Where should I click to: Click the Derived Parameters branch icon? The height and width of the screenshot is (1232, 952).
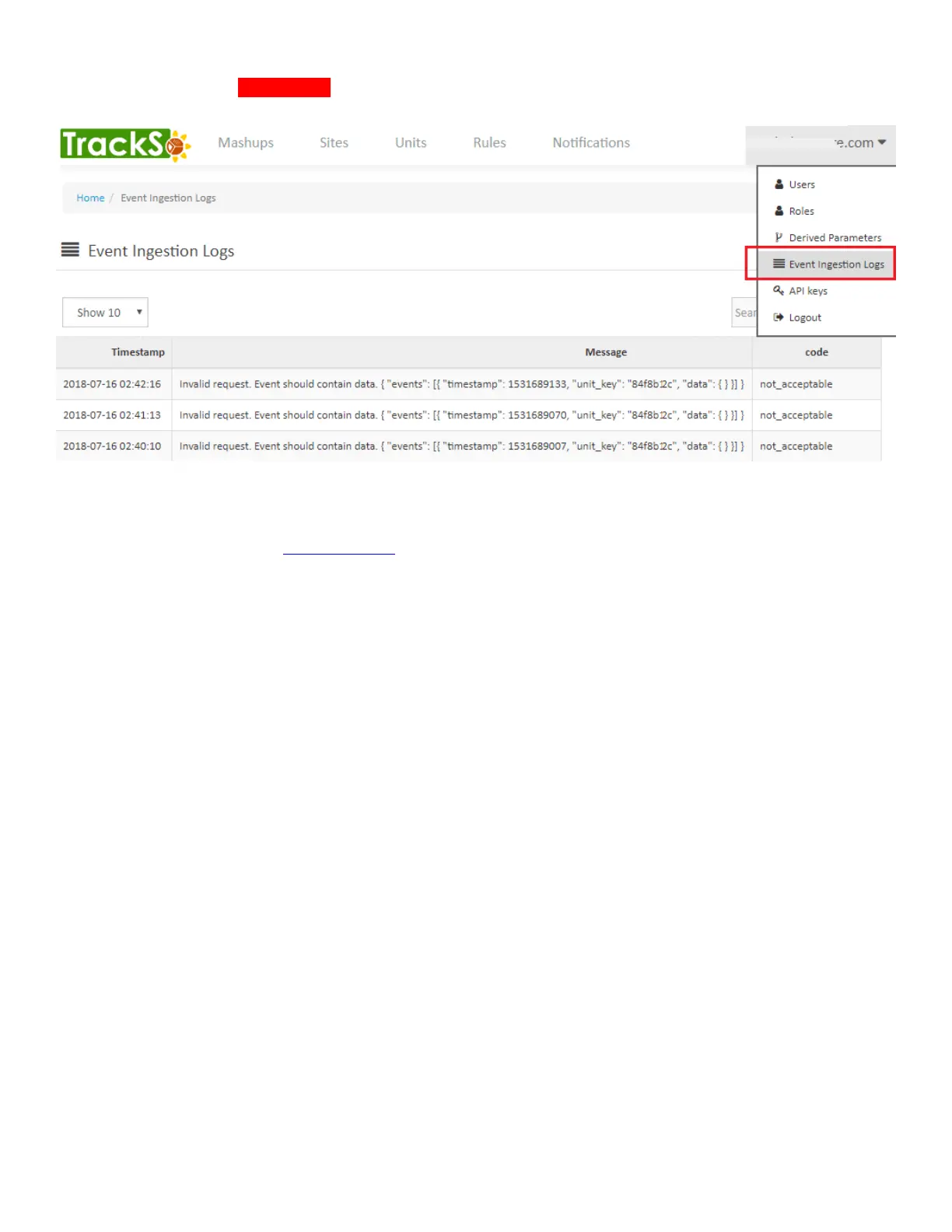click(x=779, y=237)
